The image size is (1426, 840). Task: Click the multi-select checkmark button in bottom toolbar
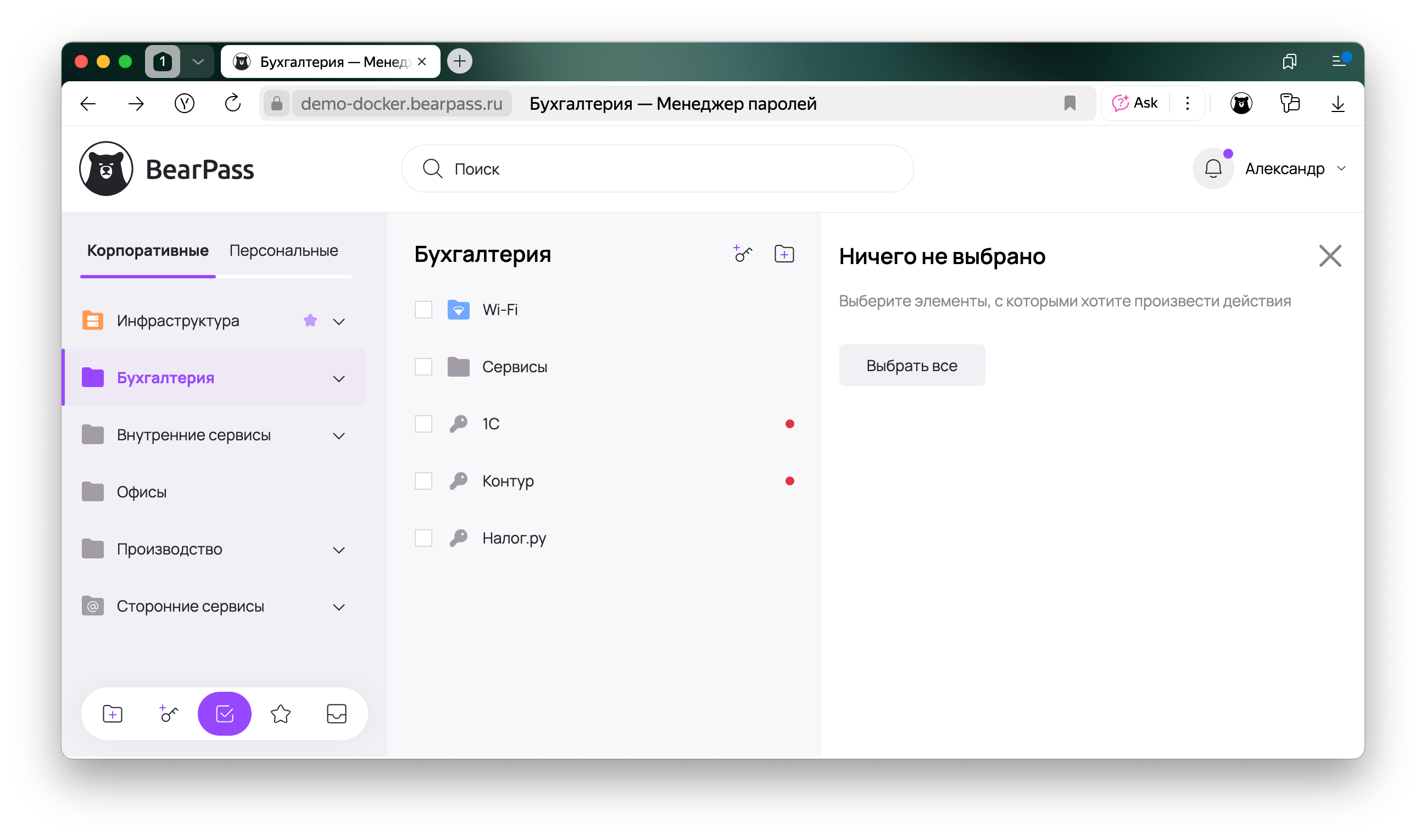pos(224,714)
